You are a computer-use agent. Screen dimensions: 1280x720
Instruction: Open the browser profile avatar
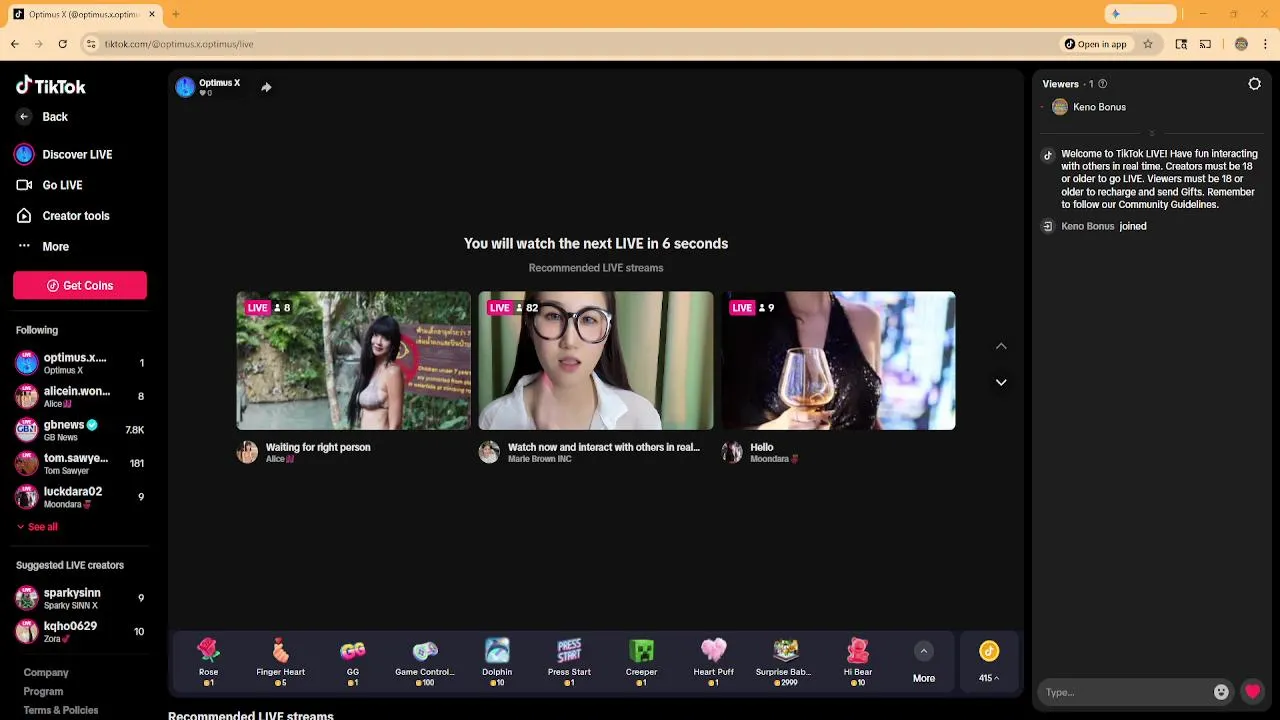(1241, 44)
